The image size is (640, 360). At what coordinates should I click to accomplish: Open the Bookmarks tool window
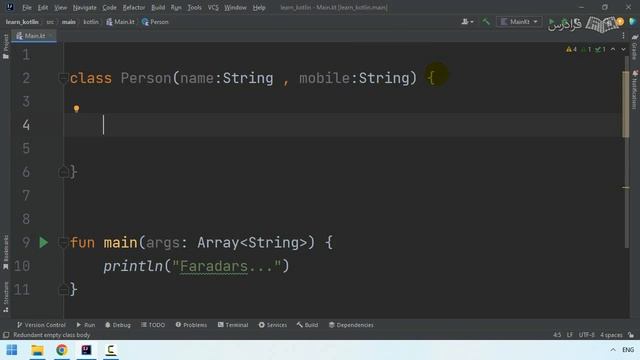point(5,252)
